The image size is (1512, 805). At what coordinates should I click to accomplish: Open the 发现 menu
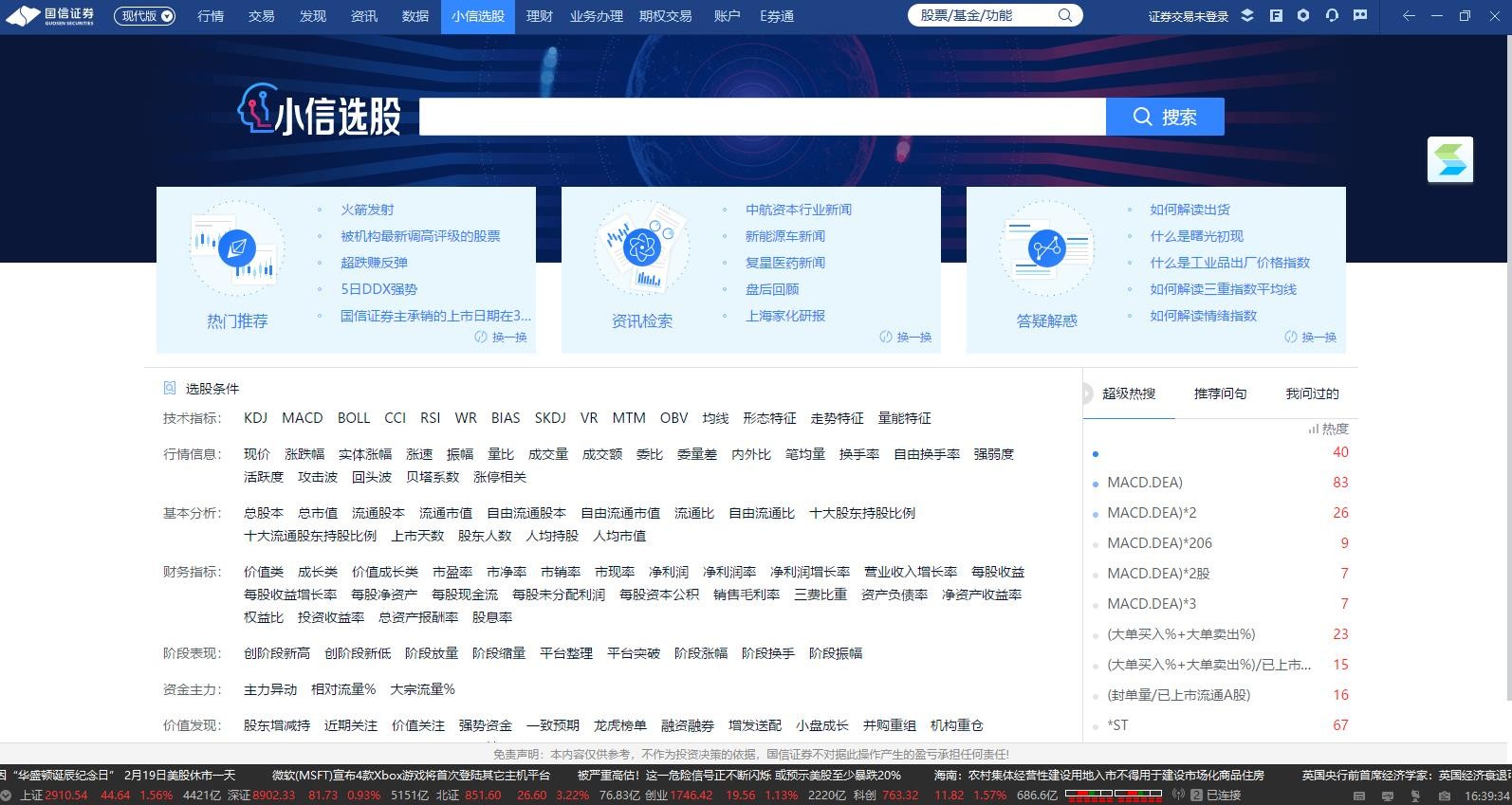tap(313, 16)
